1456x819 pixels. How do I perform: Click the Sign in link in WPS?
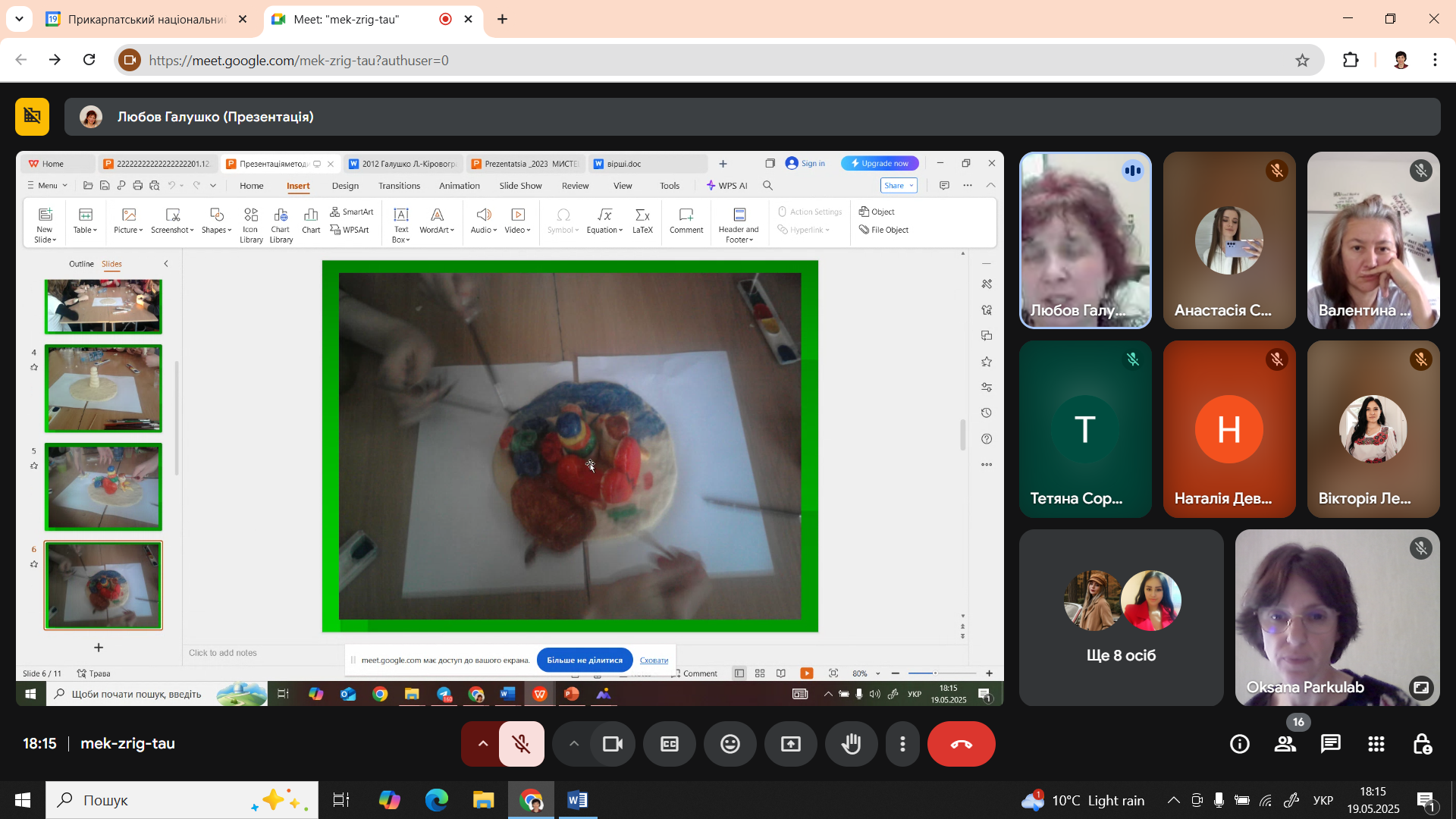805,164
